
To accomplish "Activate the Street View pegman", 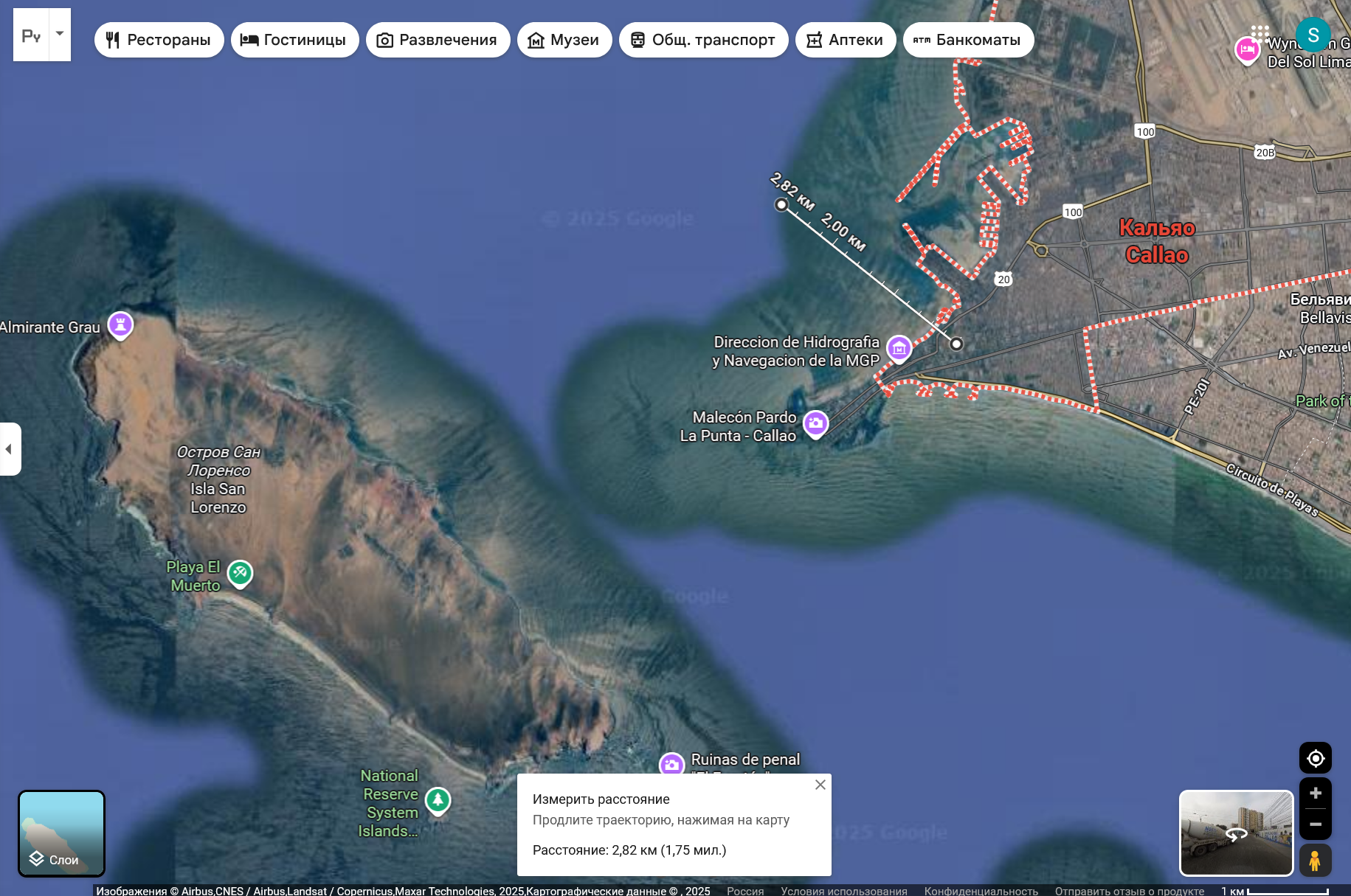I will 1315,861.
